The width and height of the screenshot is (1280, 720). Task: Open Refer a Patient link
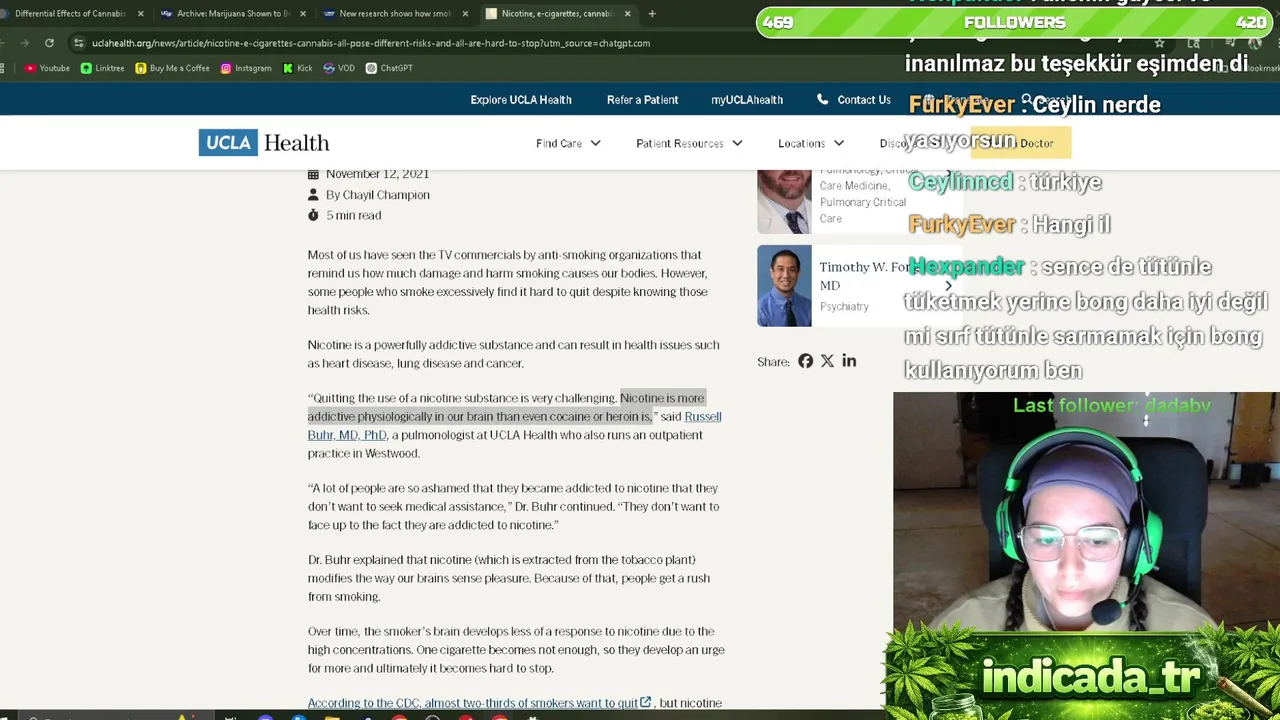642,100
